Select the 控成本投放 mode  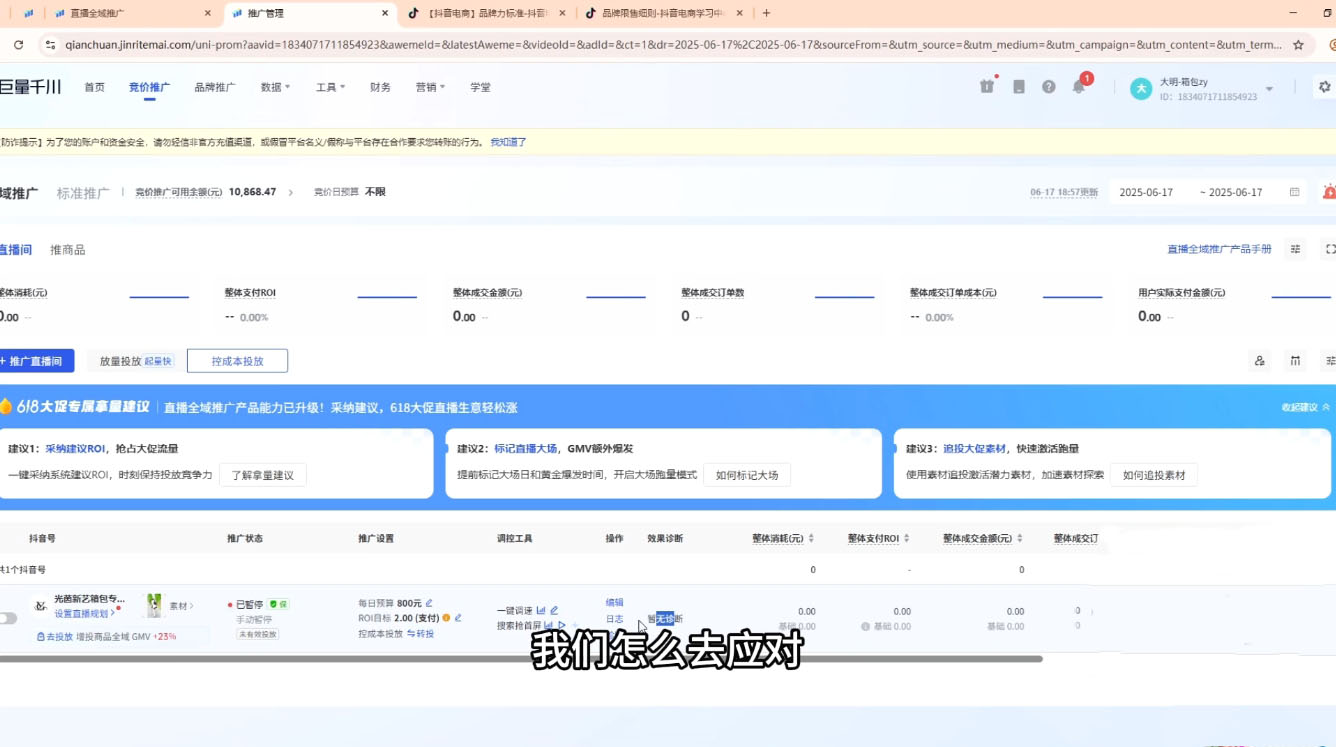(x=237, y=360)
